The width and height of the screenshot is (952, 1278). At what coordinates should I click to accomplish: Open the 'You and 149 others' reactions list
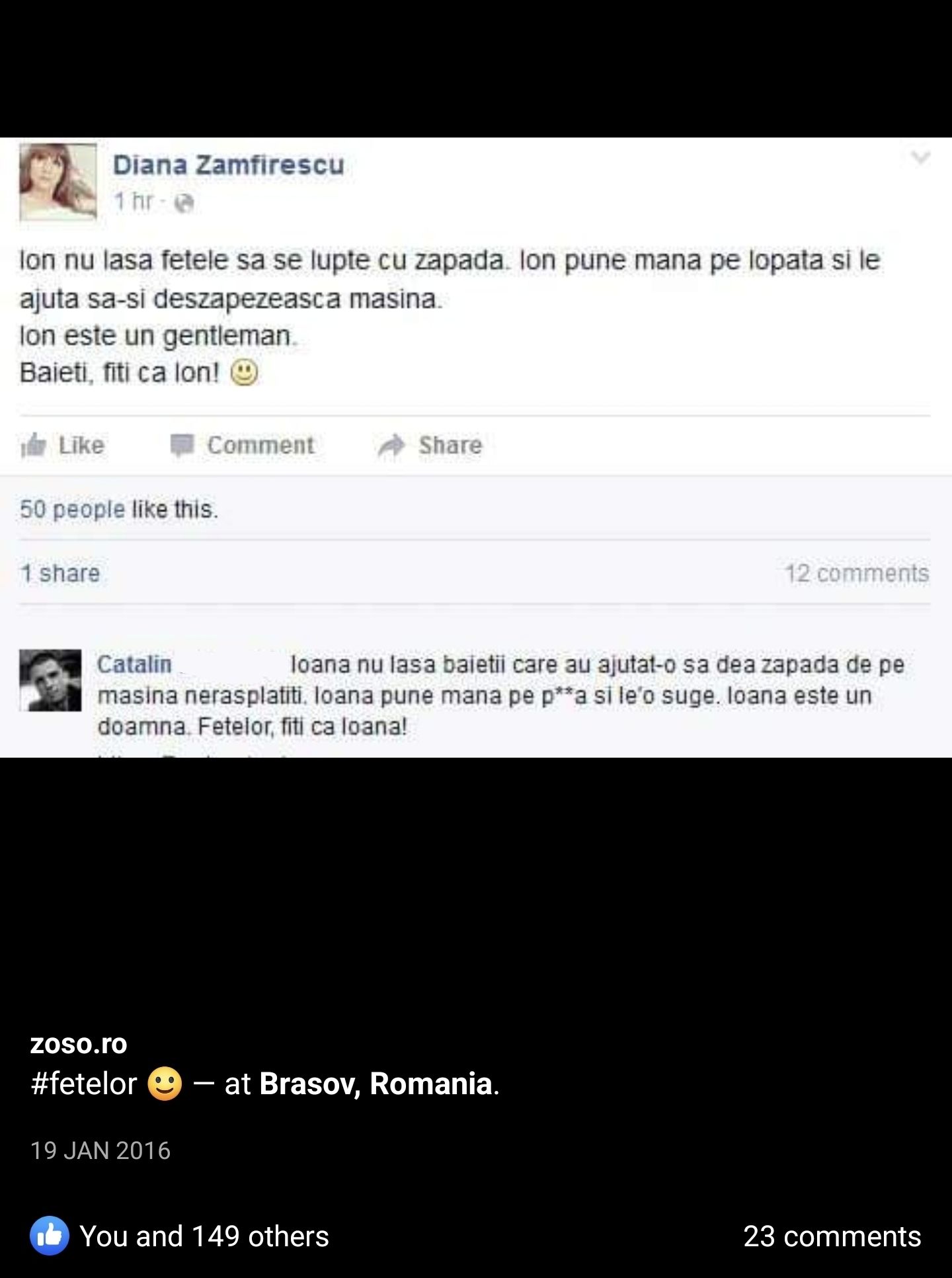point(204,1236)
